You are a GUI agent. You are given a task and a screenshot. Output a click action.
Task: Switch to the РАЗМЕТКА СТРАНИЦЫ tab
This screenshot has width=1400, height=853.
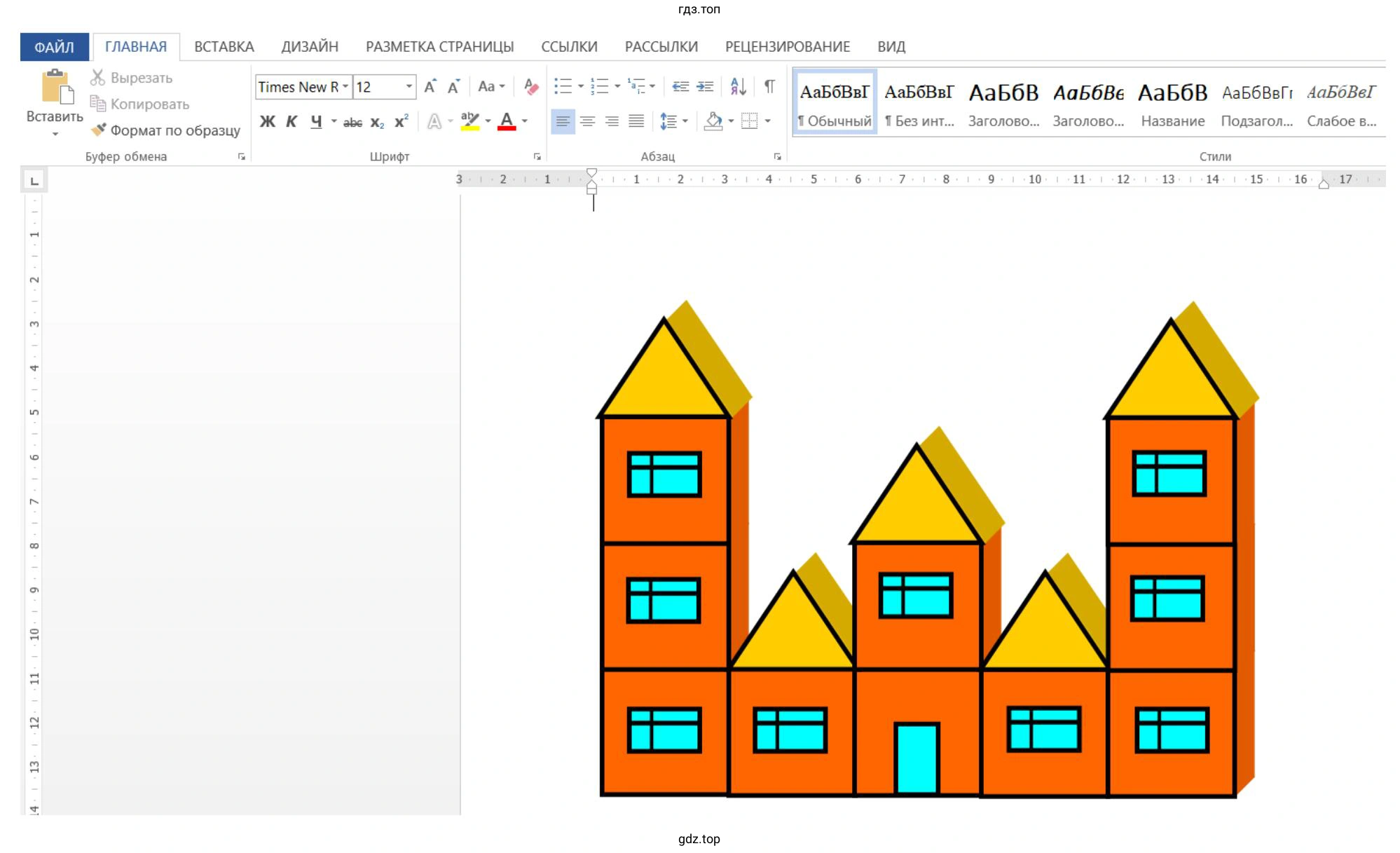pos(439,47)
